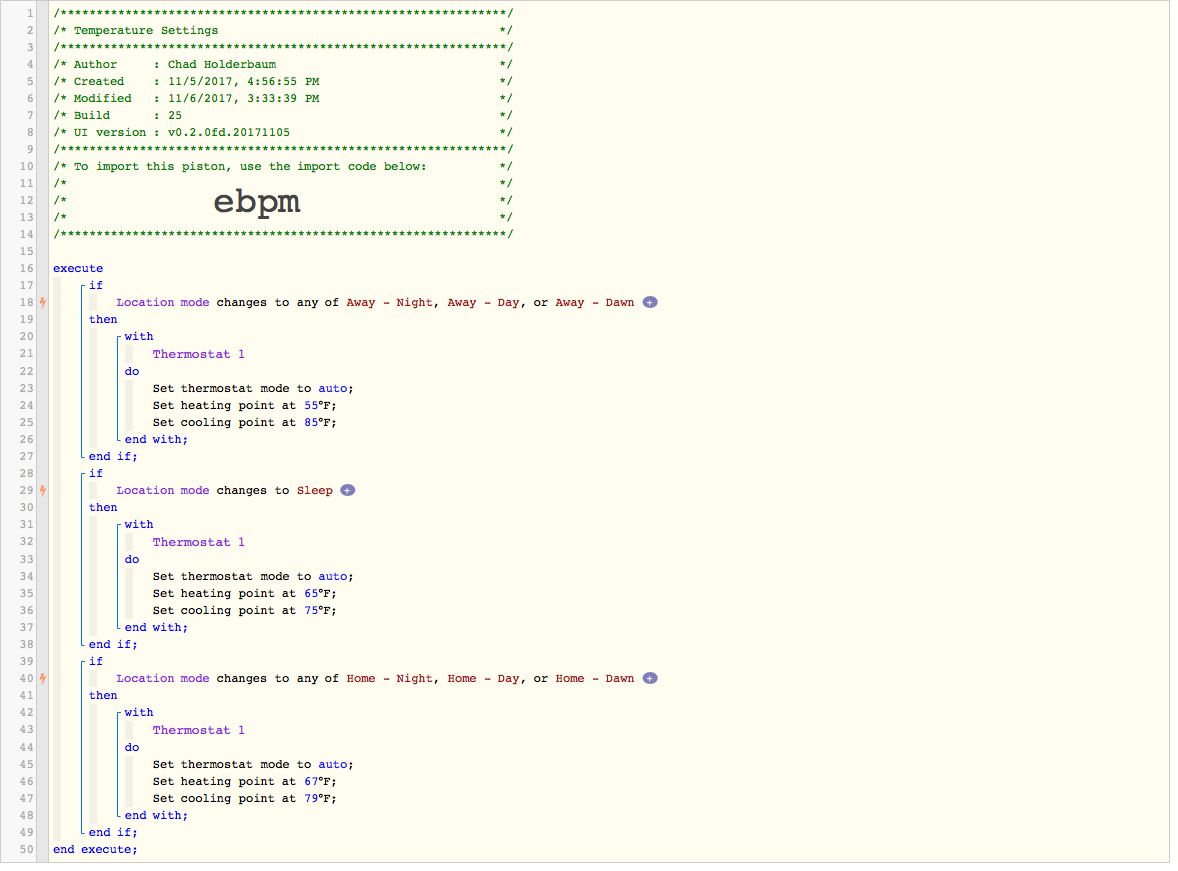
Task: Click the Build 25 comment line
Action: 283,116
